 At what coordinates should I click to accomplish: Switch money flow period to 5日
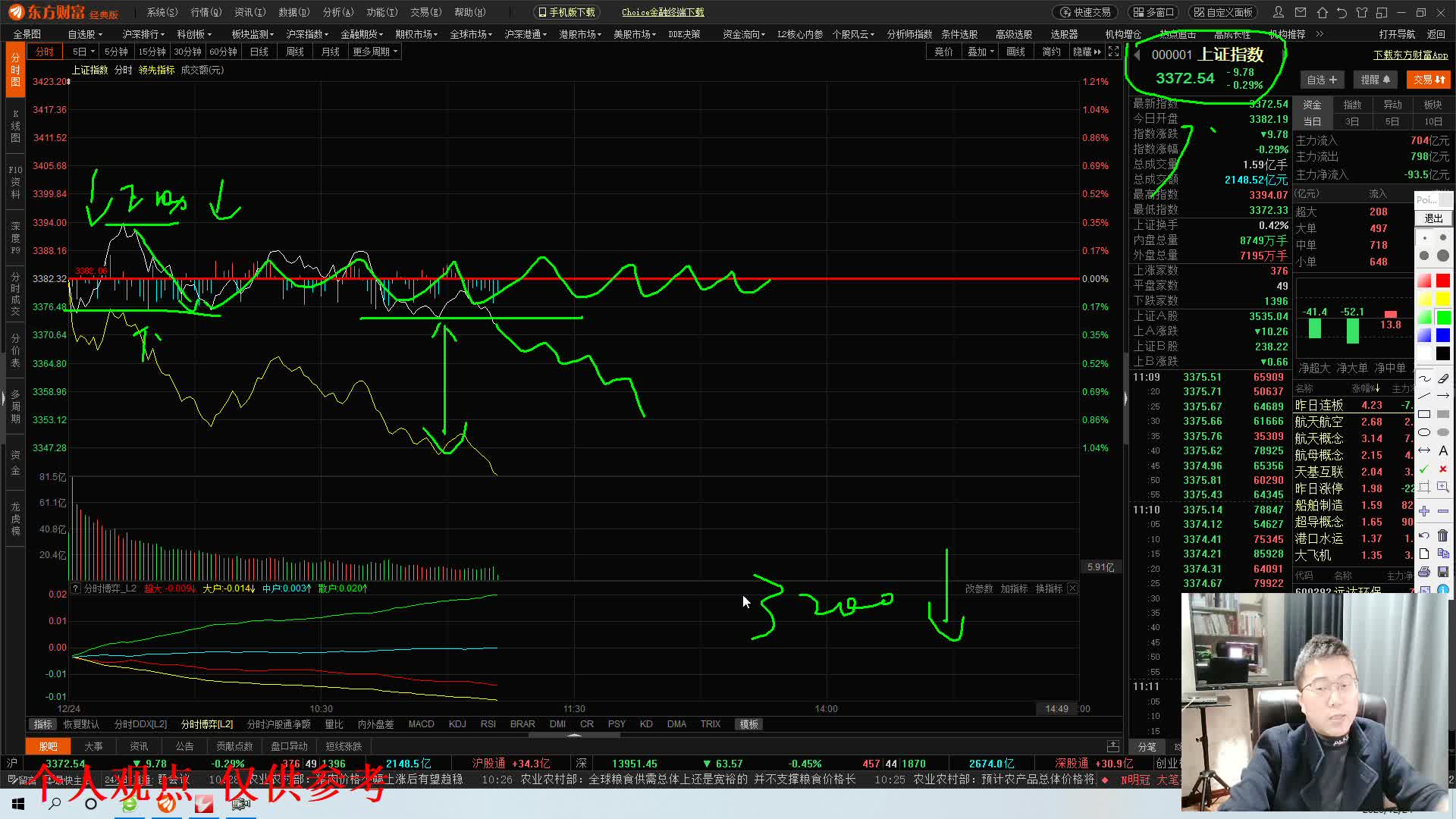point(1392,121)
